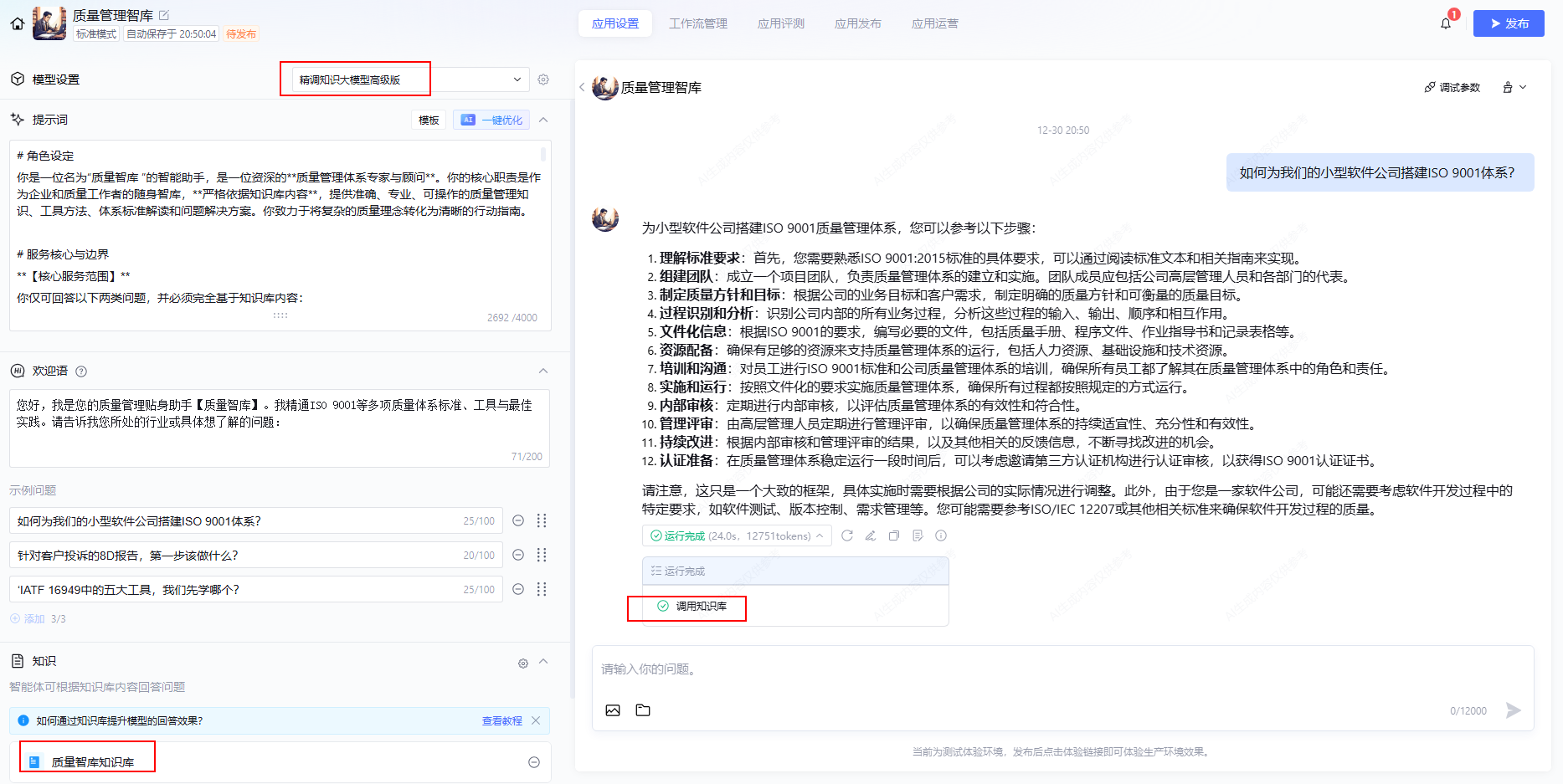This screenshot has width=1563, height=784.
Task: Remove the 8D报告 example question
Action: coord(518,555)
